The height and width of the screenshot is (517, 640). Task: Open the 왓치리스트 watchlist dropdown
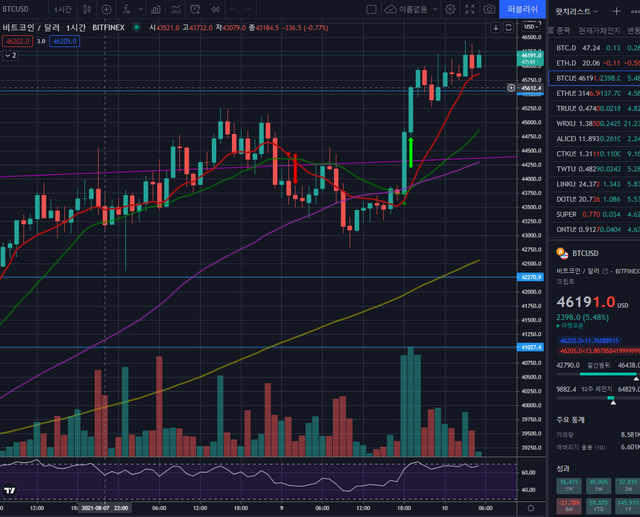(x=576, y=11)
